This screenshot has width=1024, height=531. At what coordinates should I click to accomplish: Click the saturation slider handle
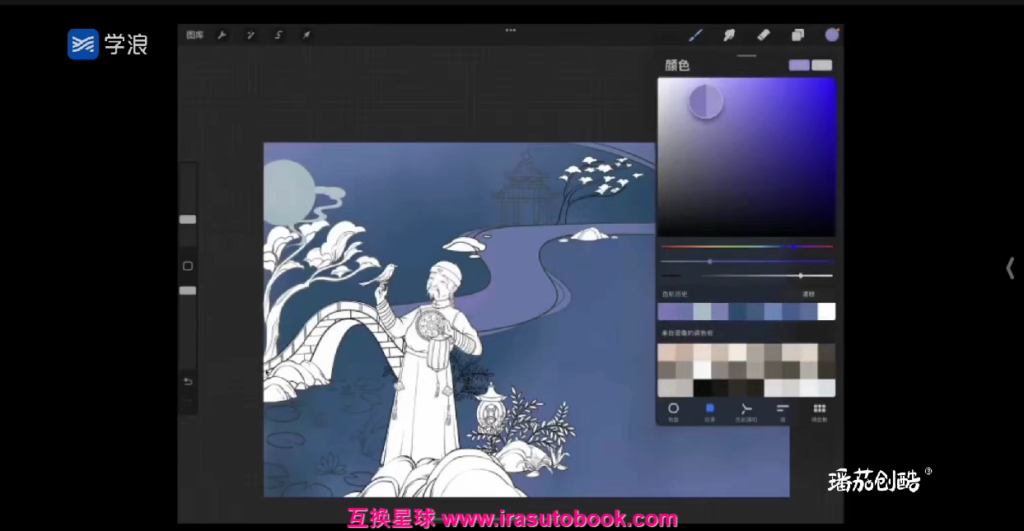click(710, 261)
